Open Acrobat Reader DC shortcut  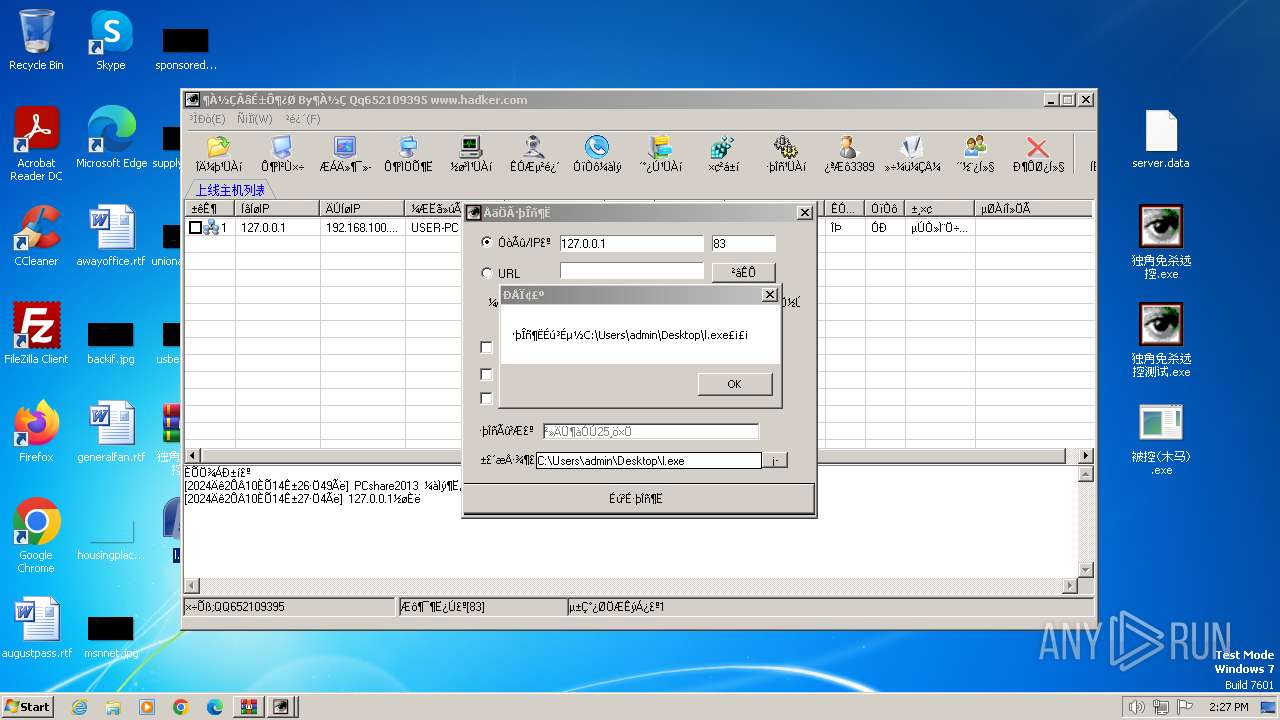[x=36, y=145]
